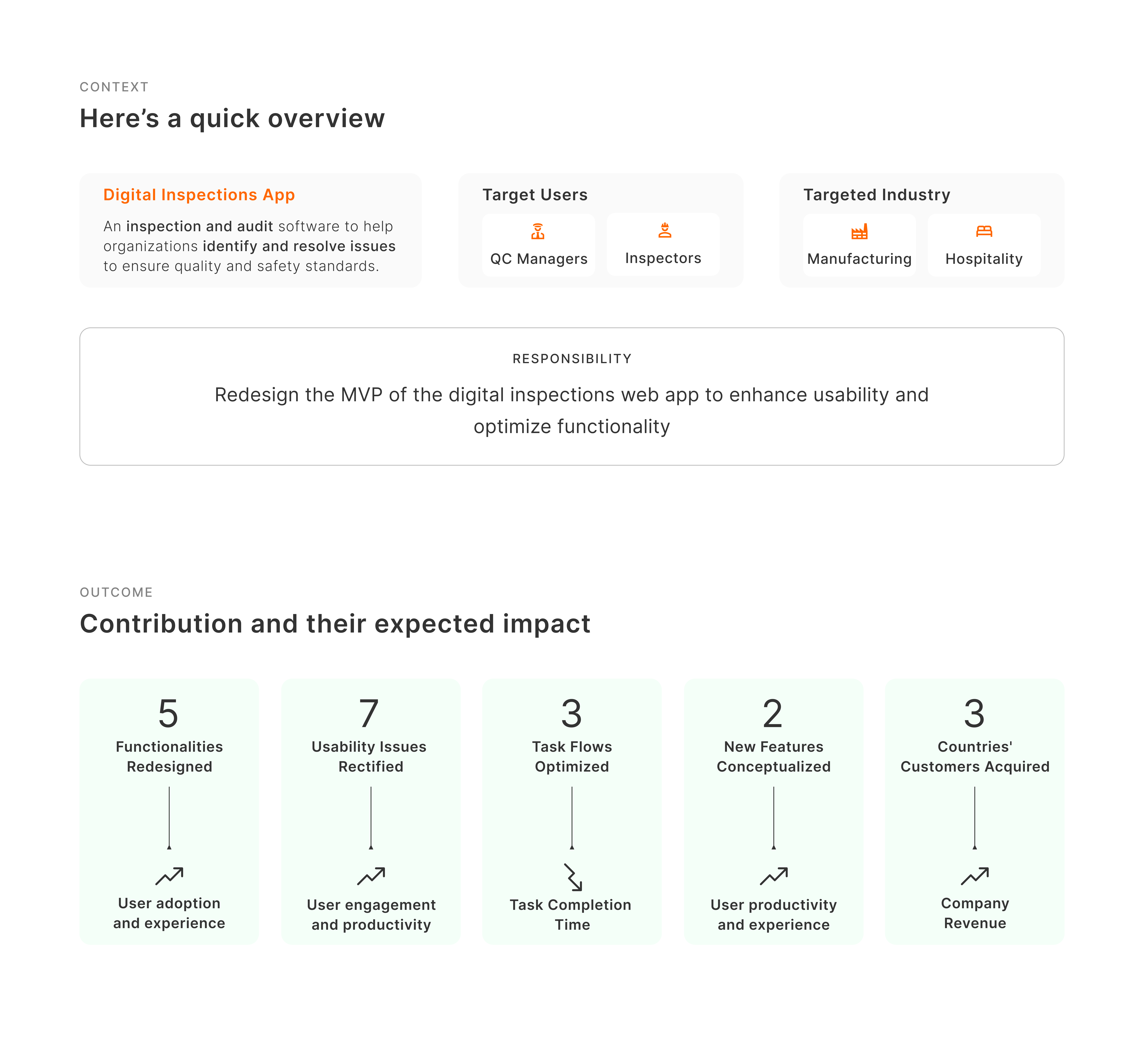1144x1064 pixels.
Task: Click the Task Flows Optimized text
Action: click(x=572, y=757)
